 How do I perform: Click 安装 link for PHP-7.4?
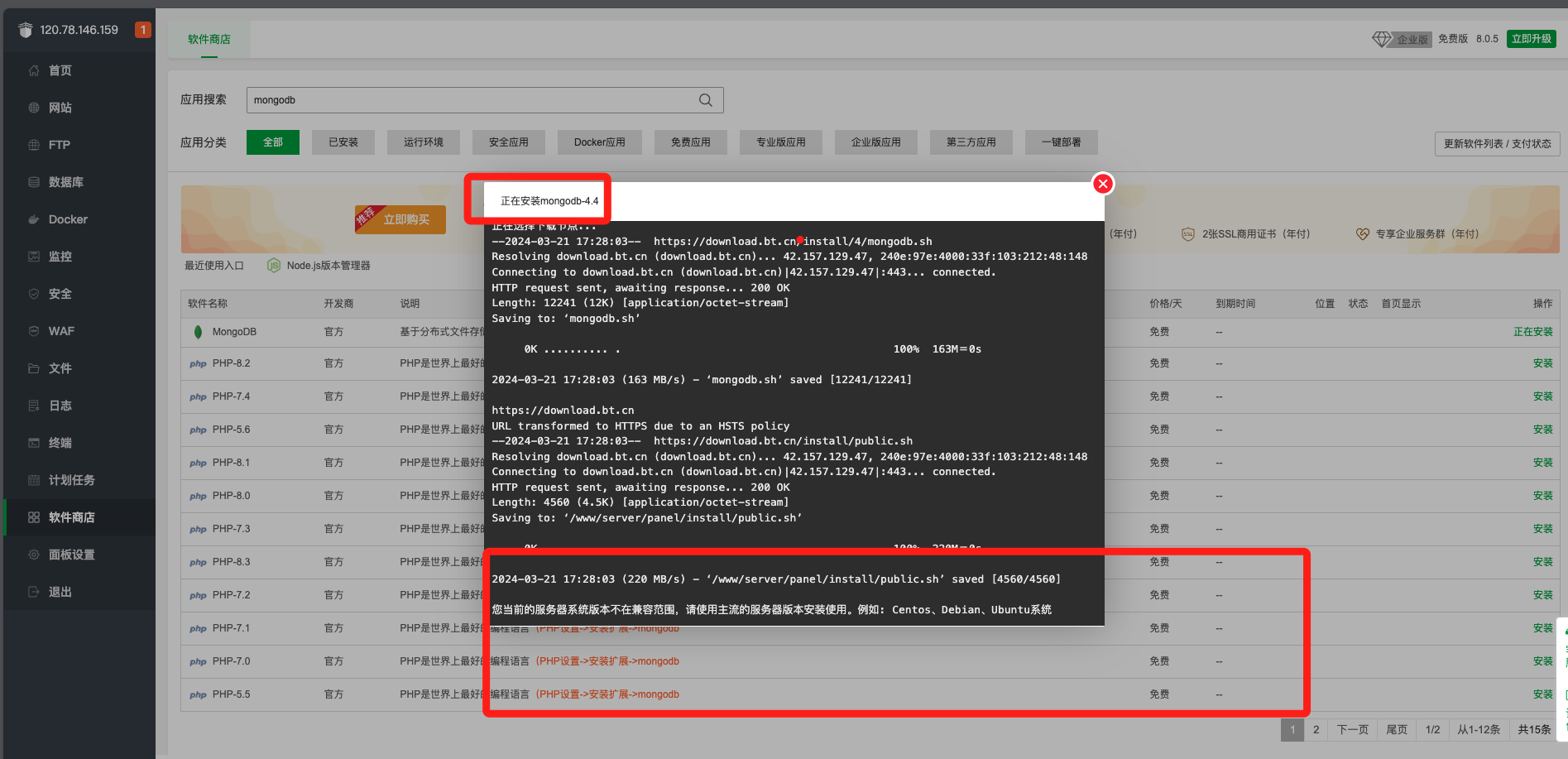click(1542, 396)
